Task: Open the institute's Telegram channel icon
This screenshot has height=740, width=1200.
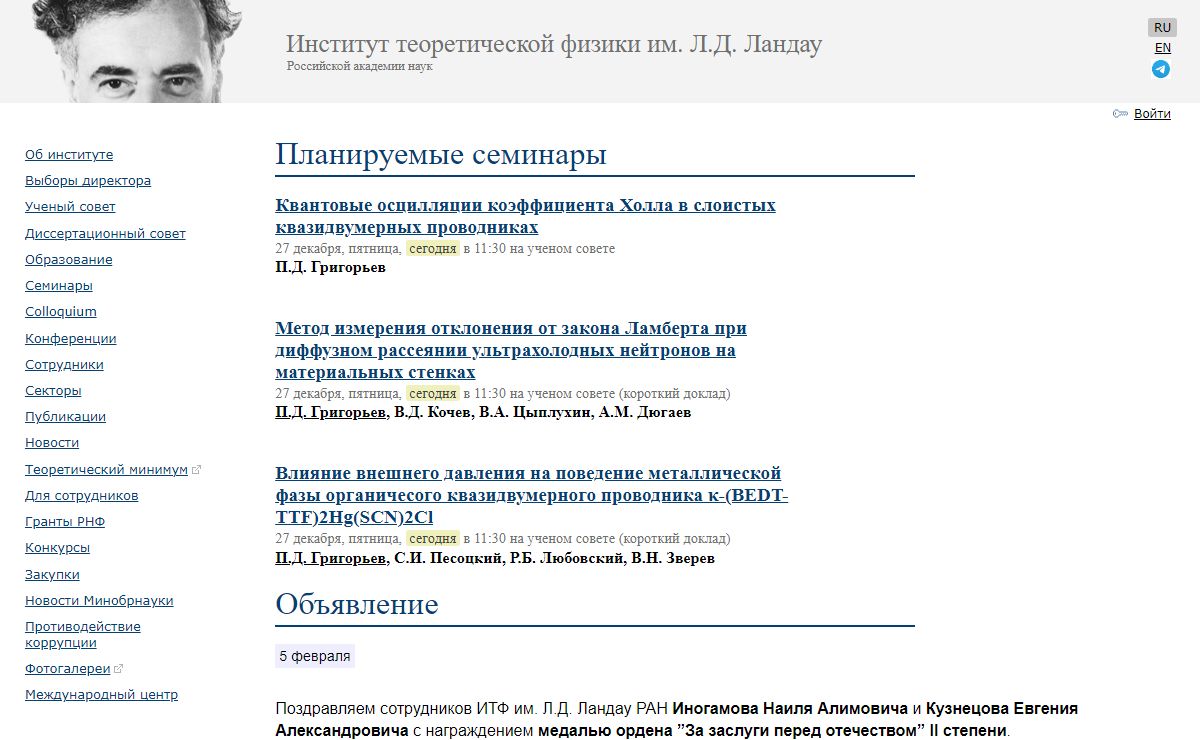Action: [1161, 69]
